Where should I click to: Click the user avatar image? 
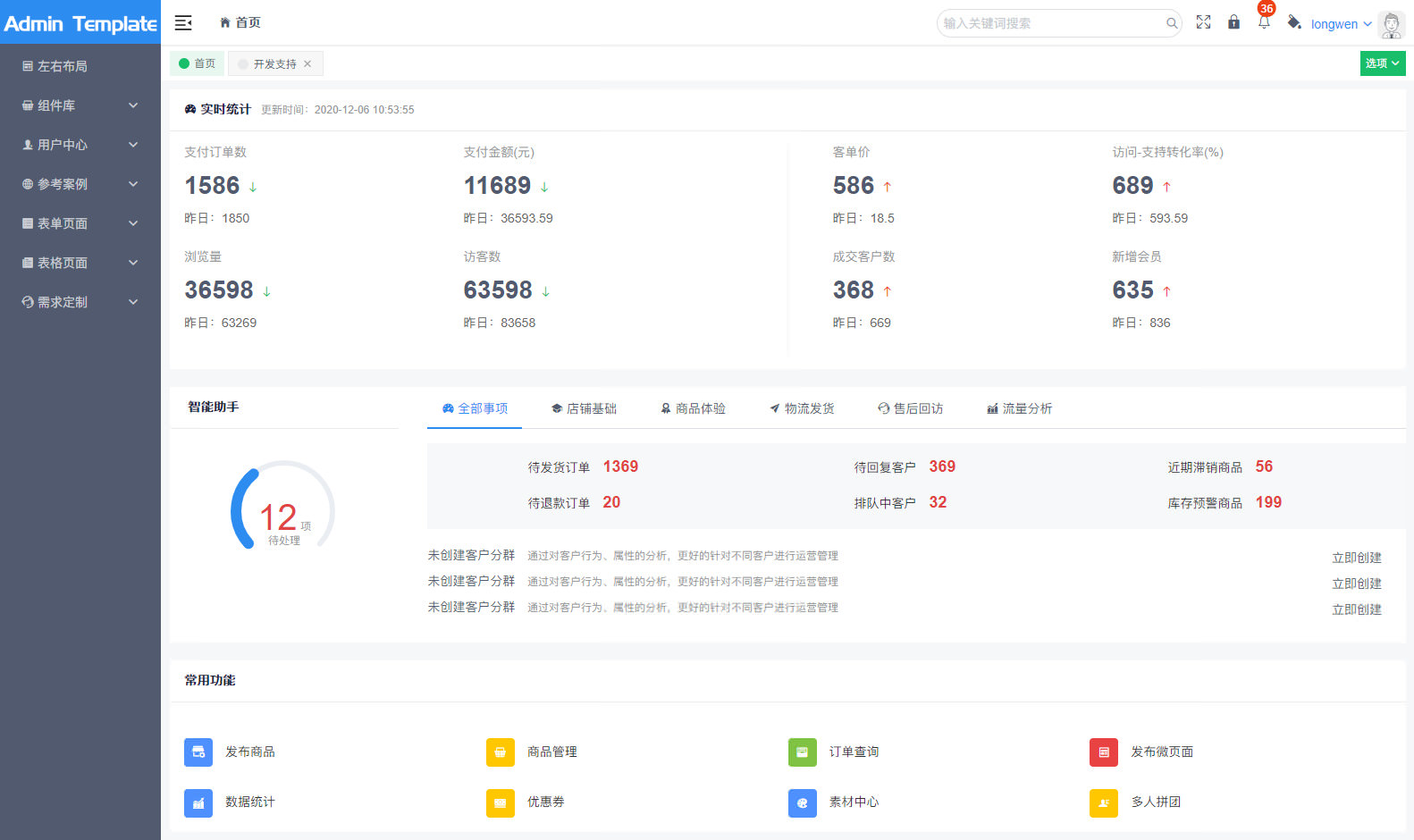tap(1391, 24)
